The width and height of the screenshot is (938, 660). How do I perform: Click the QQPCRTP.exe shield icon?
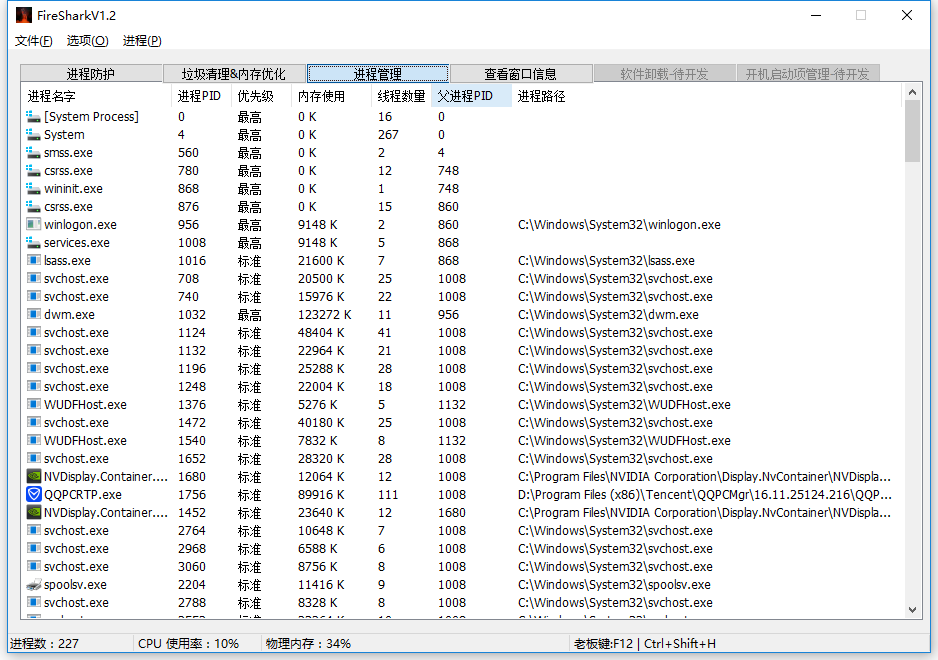coord(34,494)
